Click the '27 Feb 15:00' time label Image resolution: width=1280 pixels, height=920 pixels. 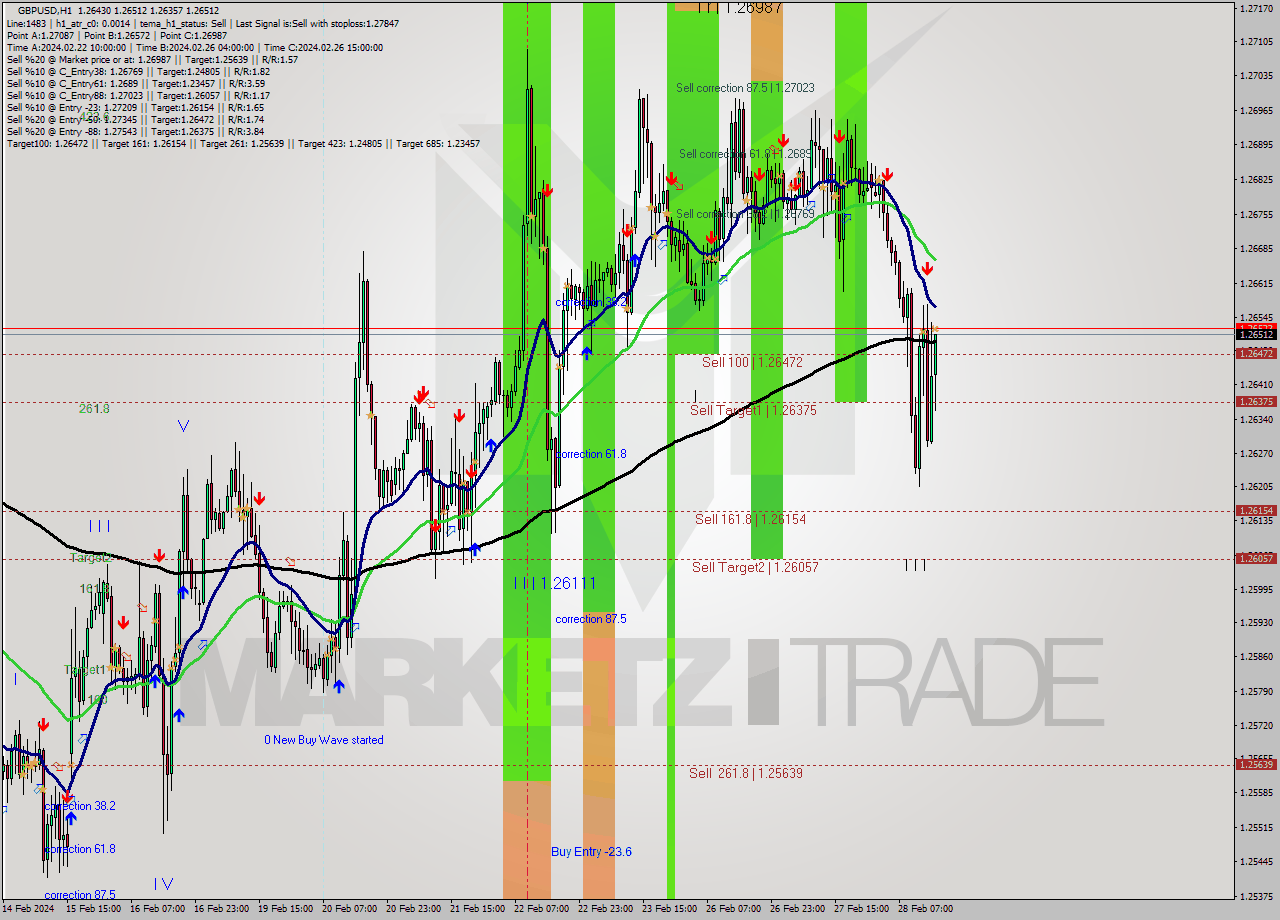(x=861, y=909)
